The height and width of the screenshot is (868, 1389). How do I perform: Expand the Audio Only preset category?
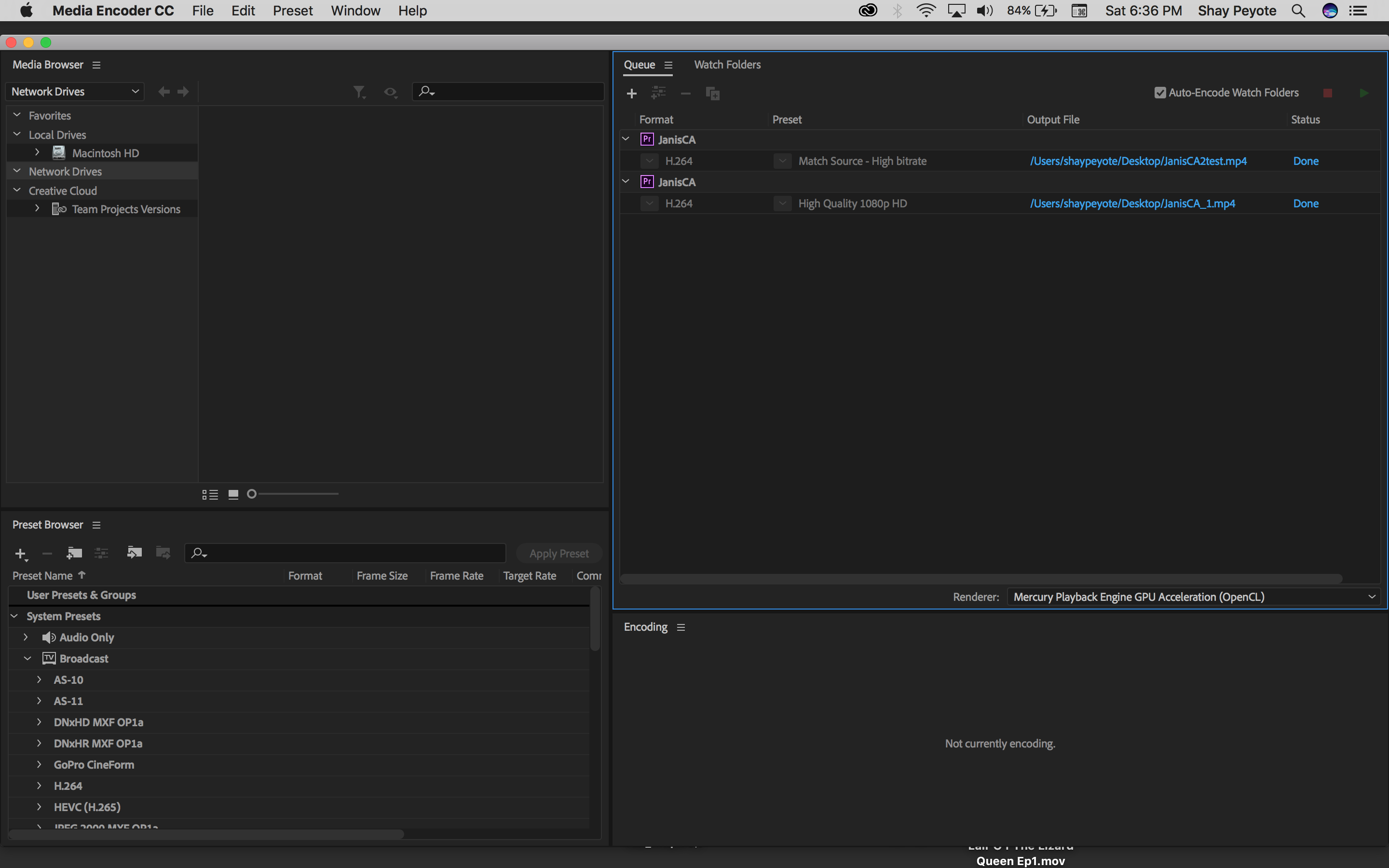(25, 637)
